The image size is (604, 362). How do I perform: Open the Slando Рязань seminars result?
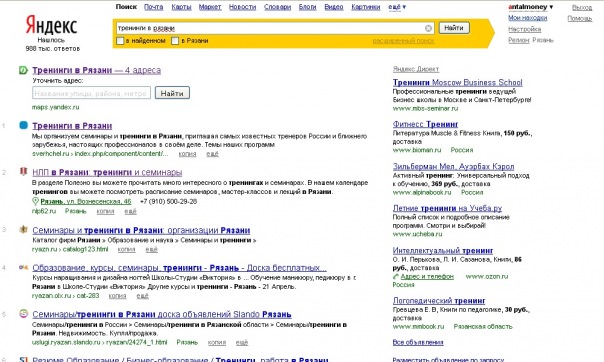[x=162, y=314]
